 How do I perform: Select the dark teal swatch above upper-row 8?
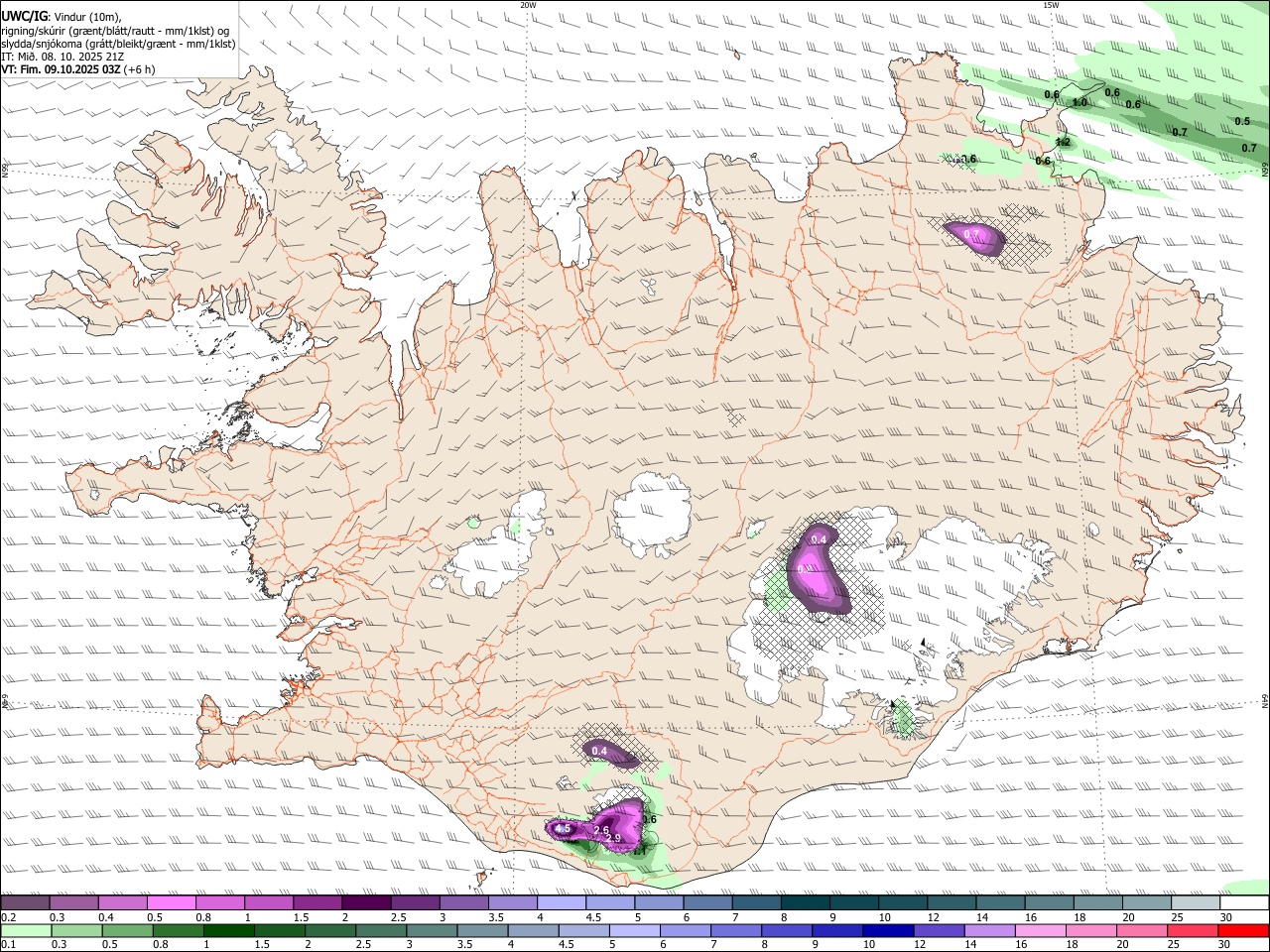(x=806, y=903)
